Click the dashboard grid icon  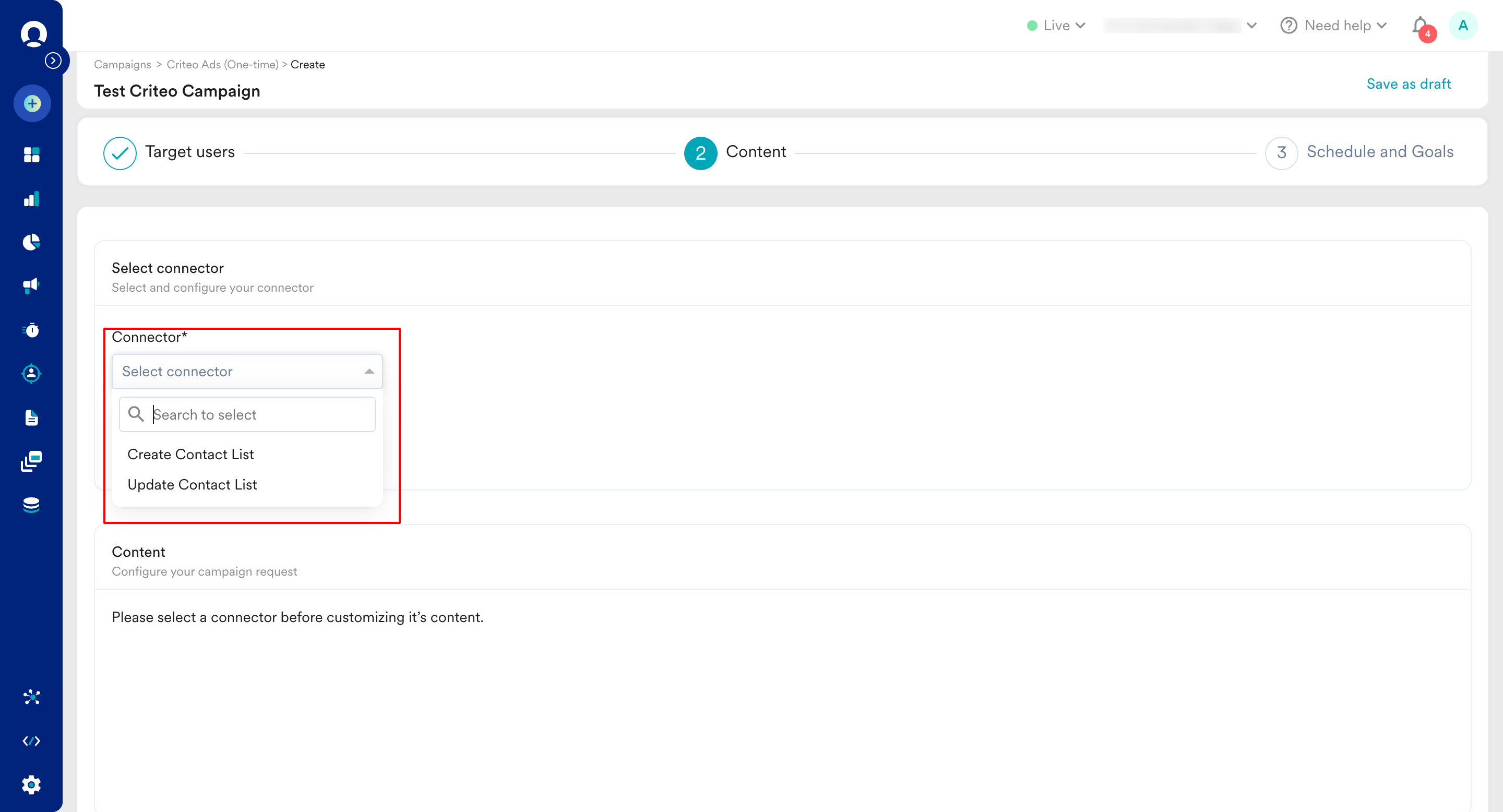pyautogui.click(x=31, y=154)
